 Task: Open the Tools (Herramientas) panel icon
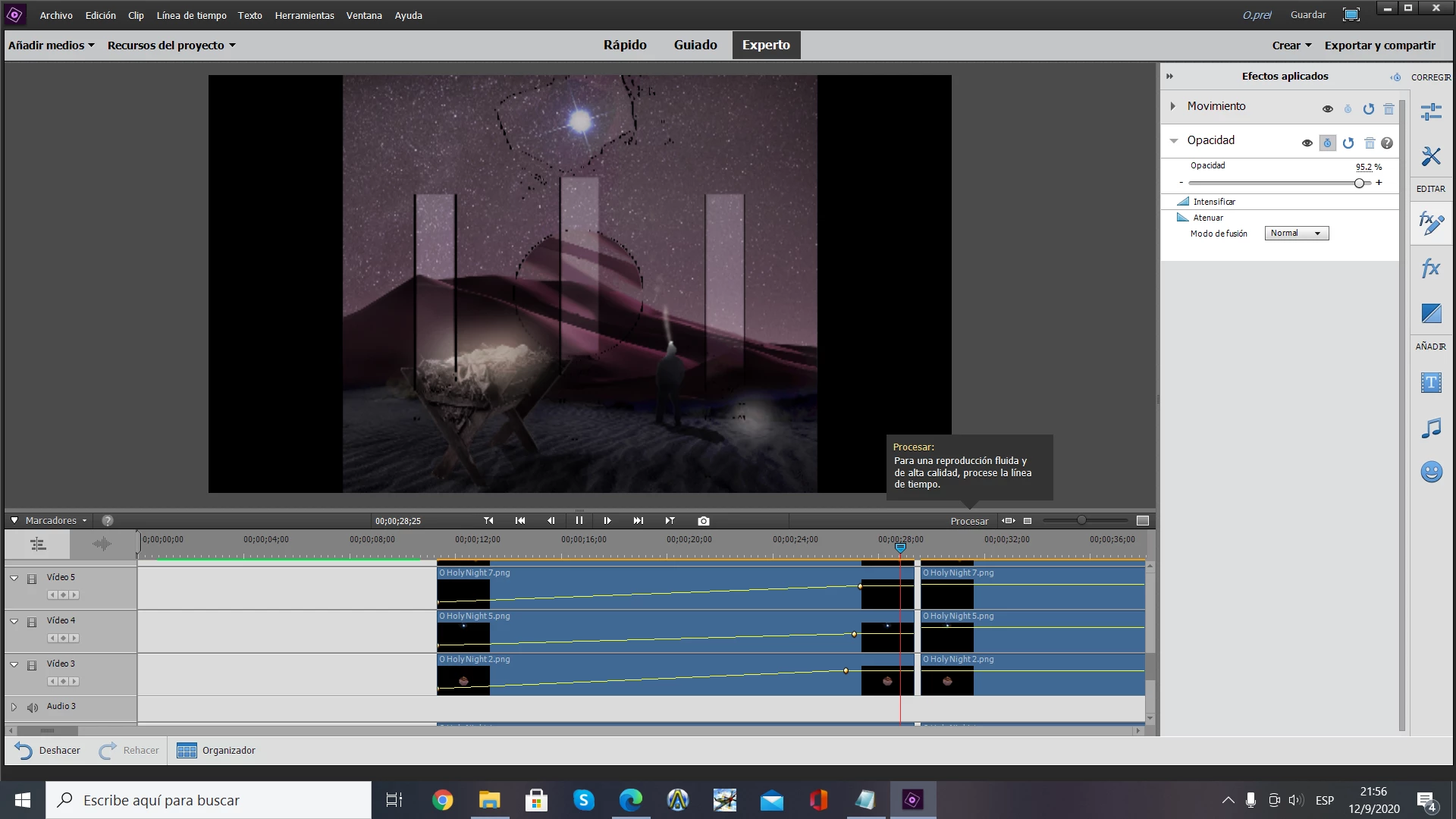pos(1431,156)
